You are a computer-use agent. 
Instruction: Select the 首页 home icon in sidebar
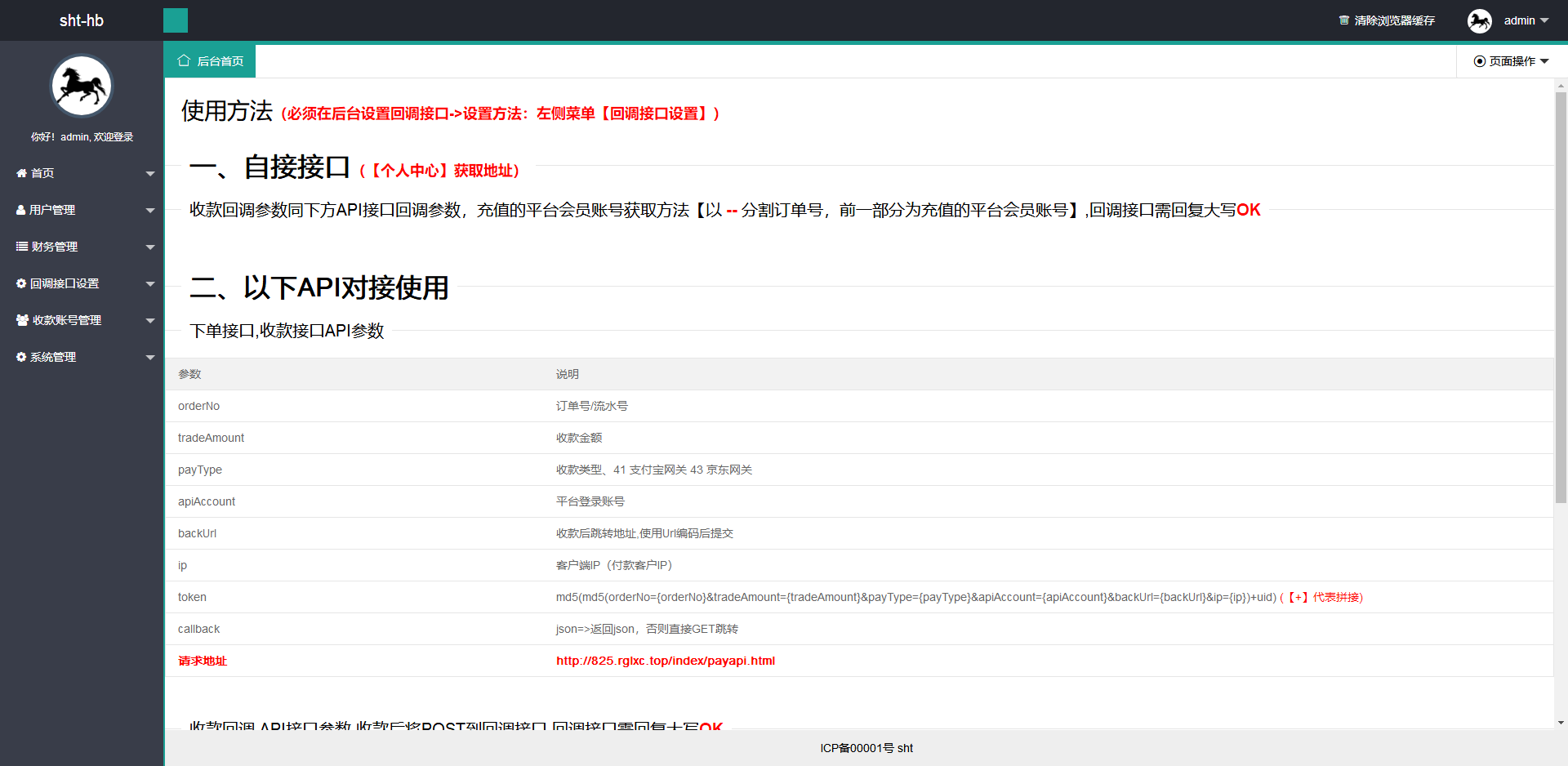click(x=21, y=173)
